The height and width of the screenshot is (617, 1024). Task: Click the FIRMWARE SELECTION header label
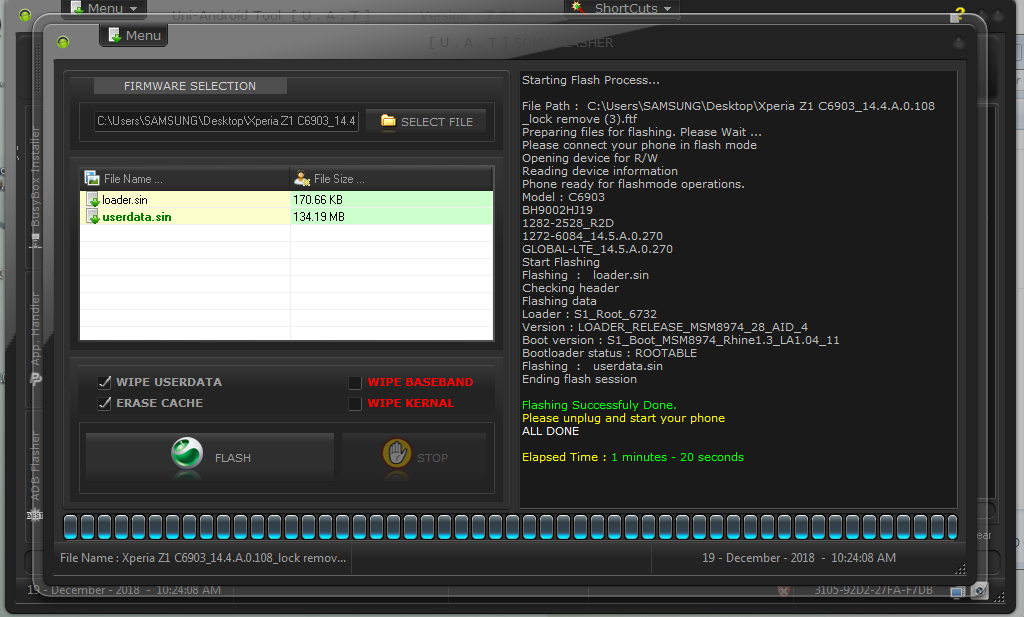click(x=189, y=86)
